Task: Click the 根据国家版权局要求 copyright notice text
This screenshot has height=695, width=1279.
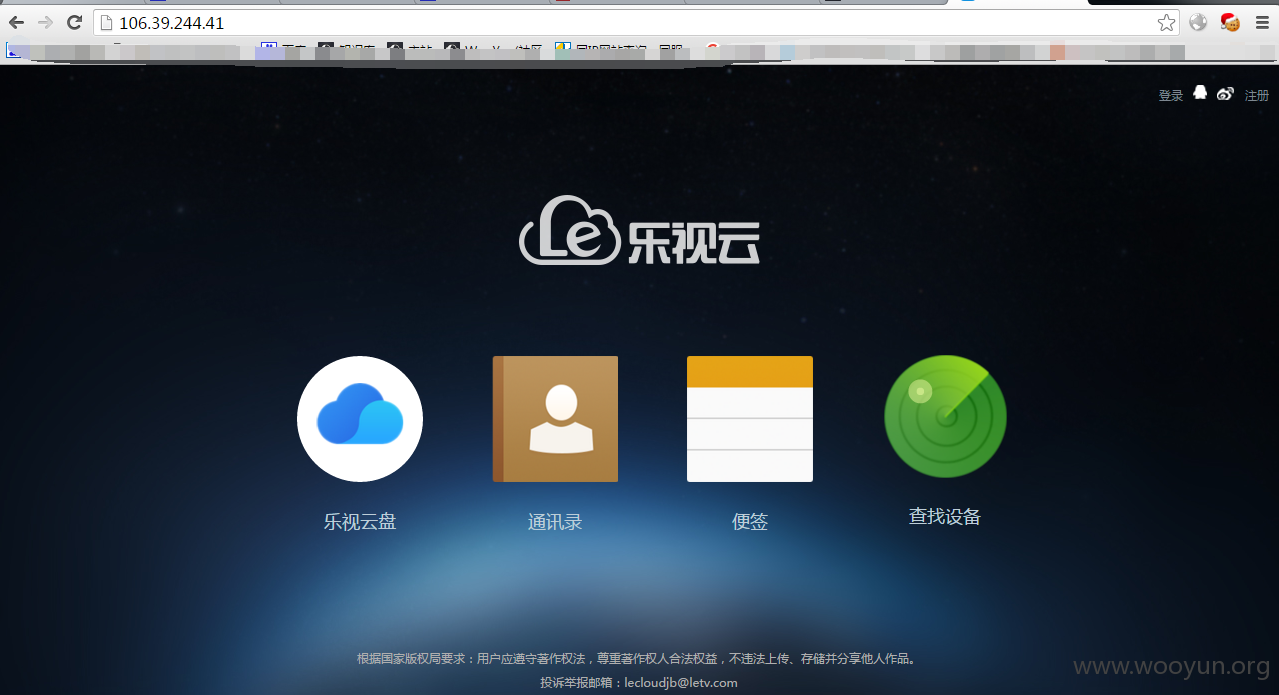Action: tap(638, 658)
